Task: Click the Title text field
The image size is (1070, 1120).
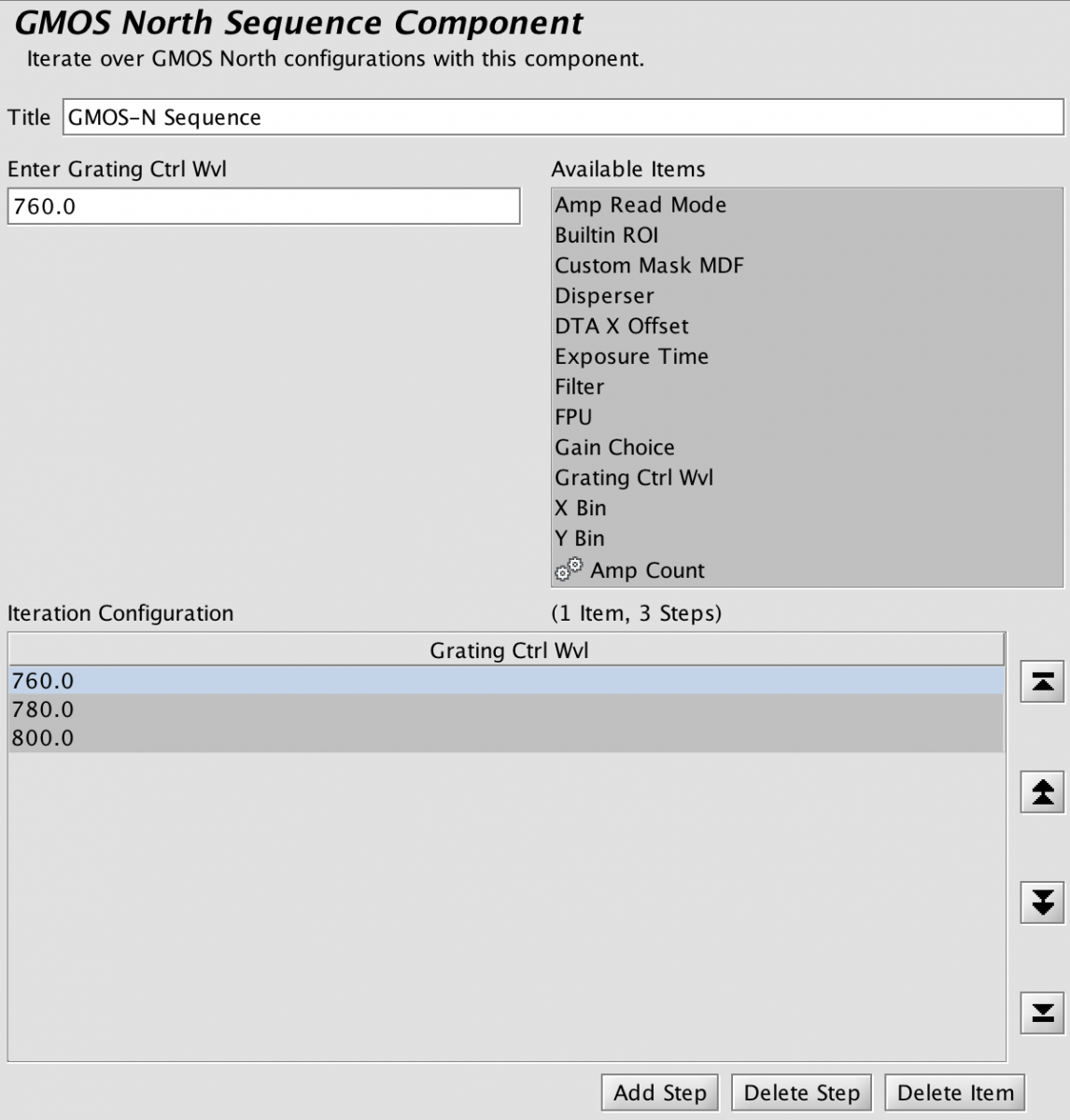Action: point(563,118)
